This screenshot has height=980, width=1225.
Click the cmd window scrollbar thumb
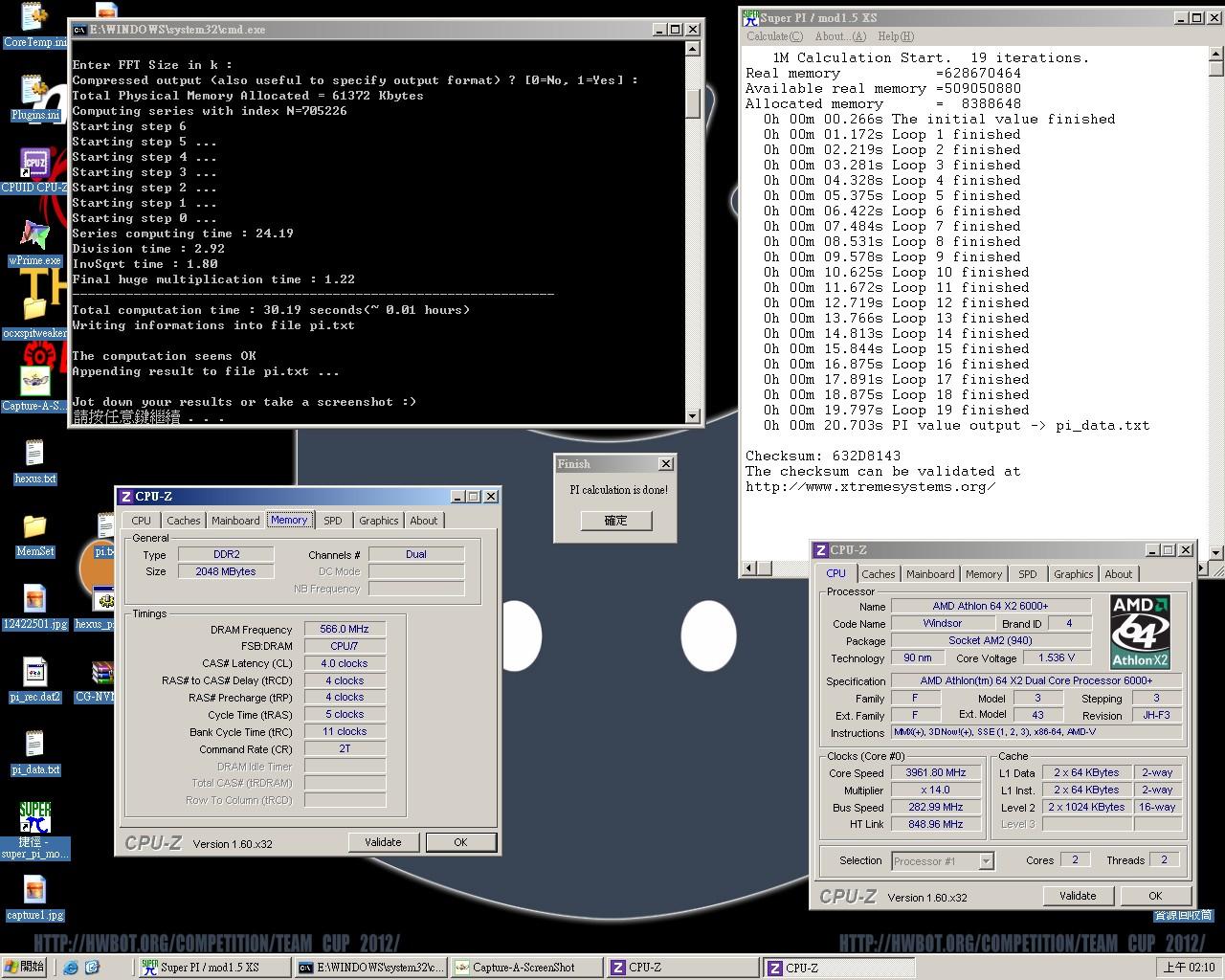(693, 102)
